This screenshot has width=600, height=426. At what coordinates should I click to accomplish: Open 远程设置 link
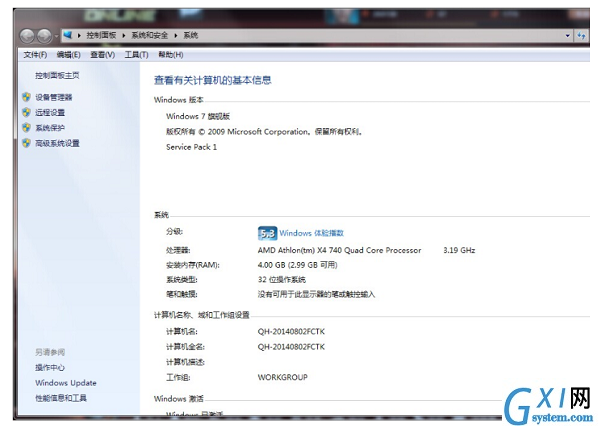pyautogui.click(x=50, y=113)
